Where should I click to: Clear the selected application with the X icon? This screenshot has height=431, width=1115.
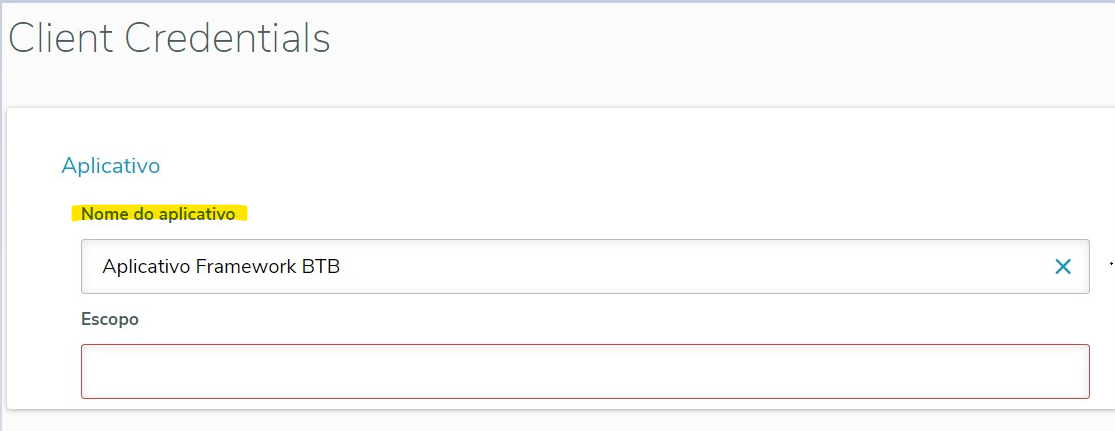click(1062, 267)
